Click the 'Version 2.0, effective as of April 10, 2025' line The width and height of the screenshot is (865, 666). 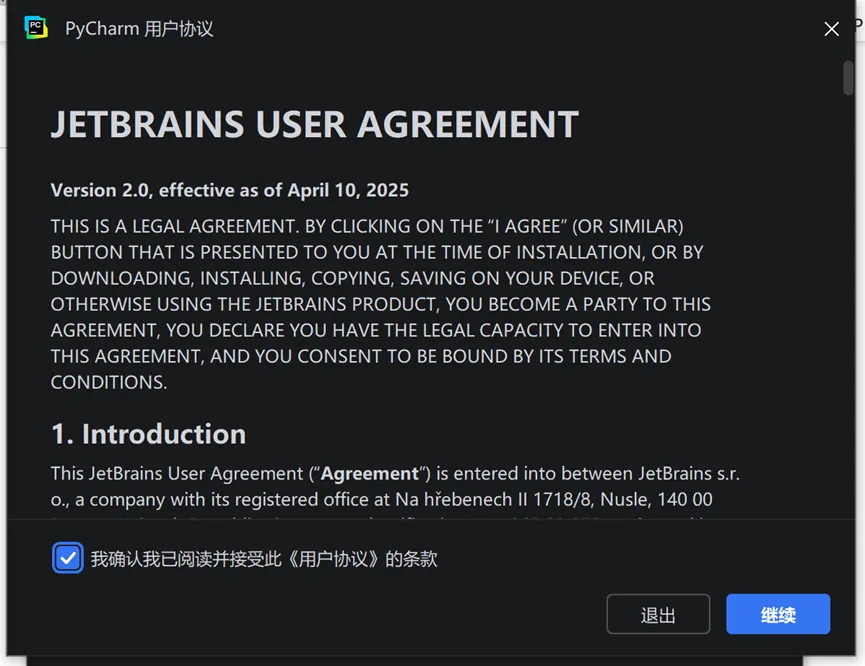point(229,190)
